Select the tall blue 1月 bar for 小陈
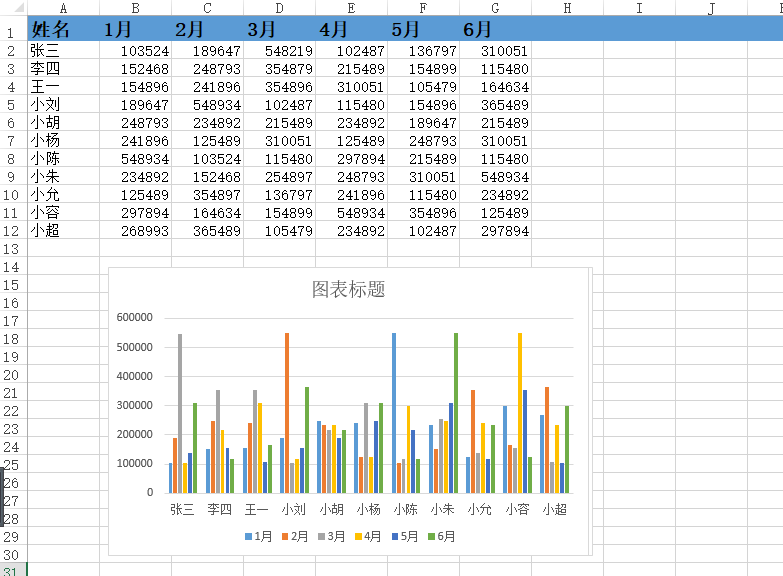This screenshot has height=576, width=783. click(x=394, y=413)
